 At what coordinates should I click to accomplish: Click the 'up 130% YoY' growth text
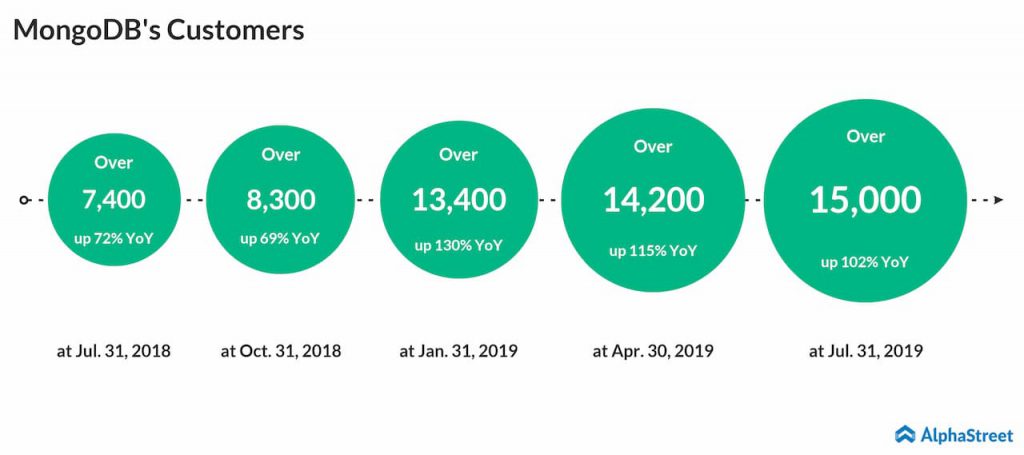[458, 246]
